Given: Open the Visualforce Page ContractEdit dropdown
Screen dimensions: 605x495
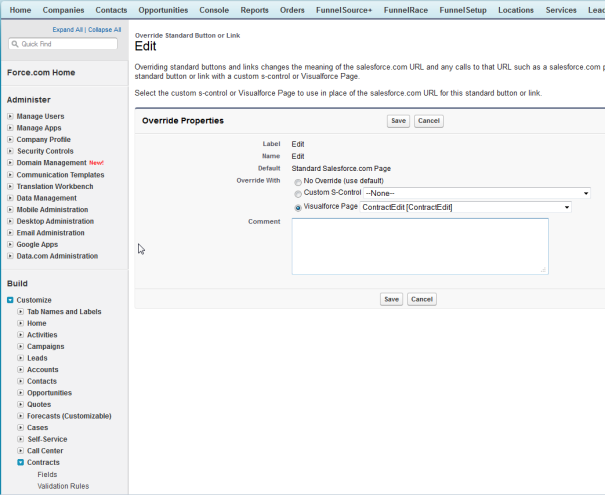Looking at the screenshot, I should (465, 207).
